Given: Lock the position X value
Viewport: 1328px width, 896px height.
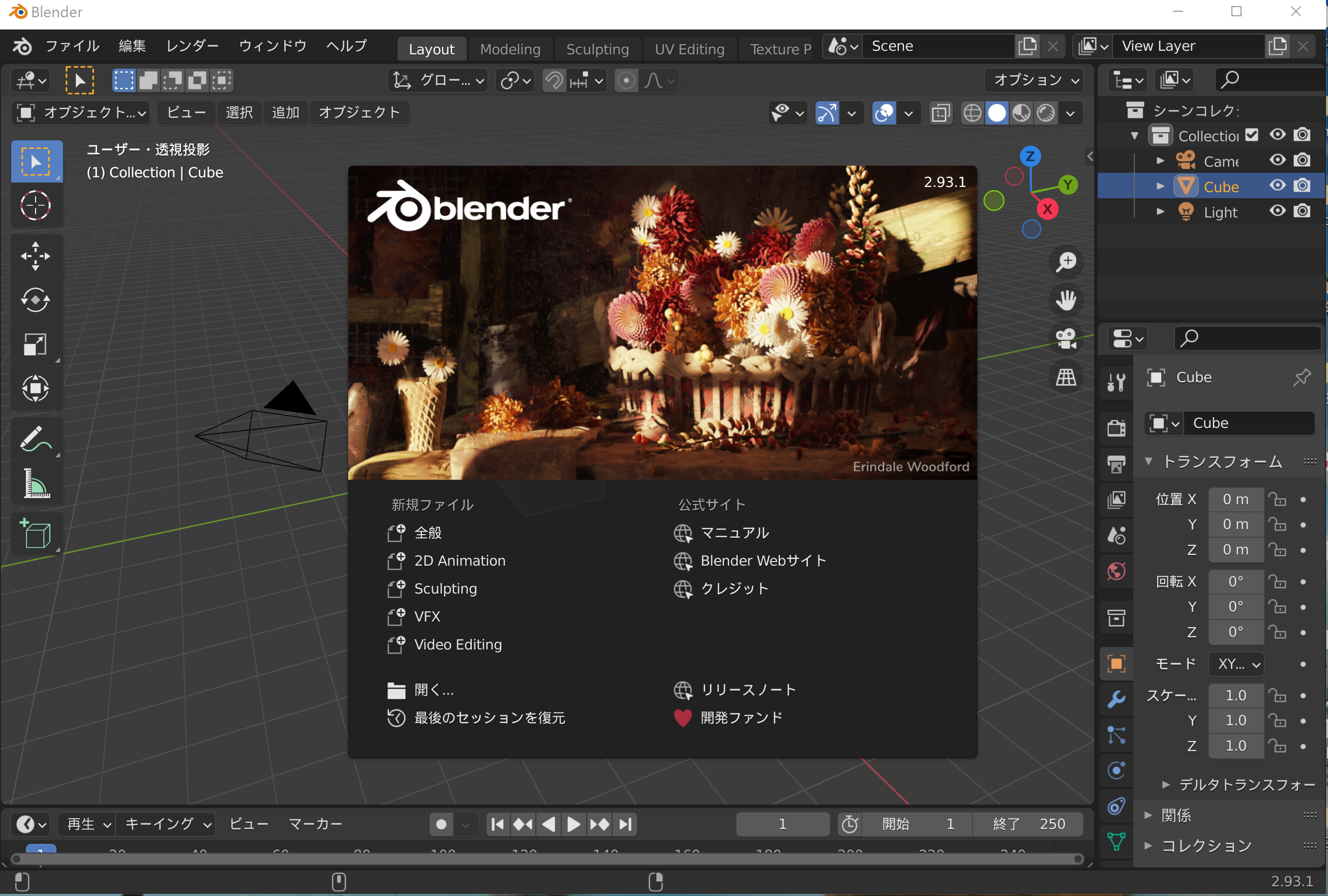Looking at the screenshot, I should click(x=1278, y=500).
